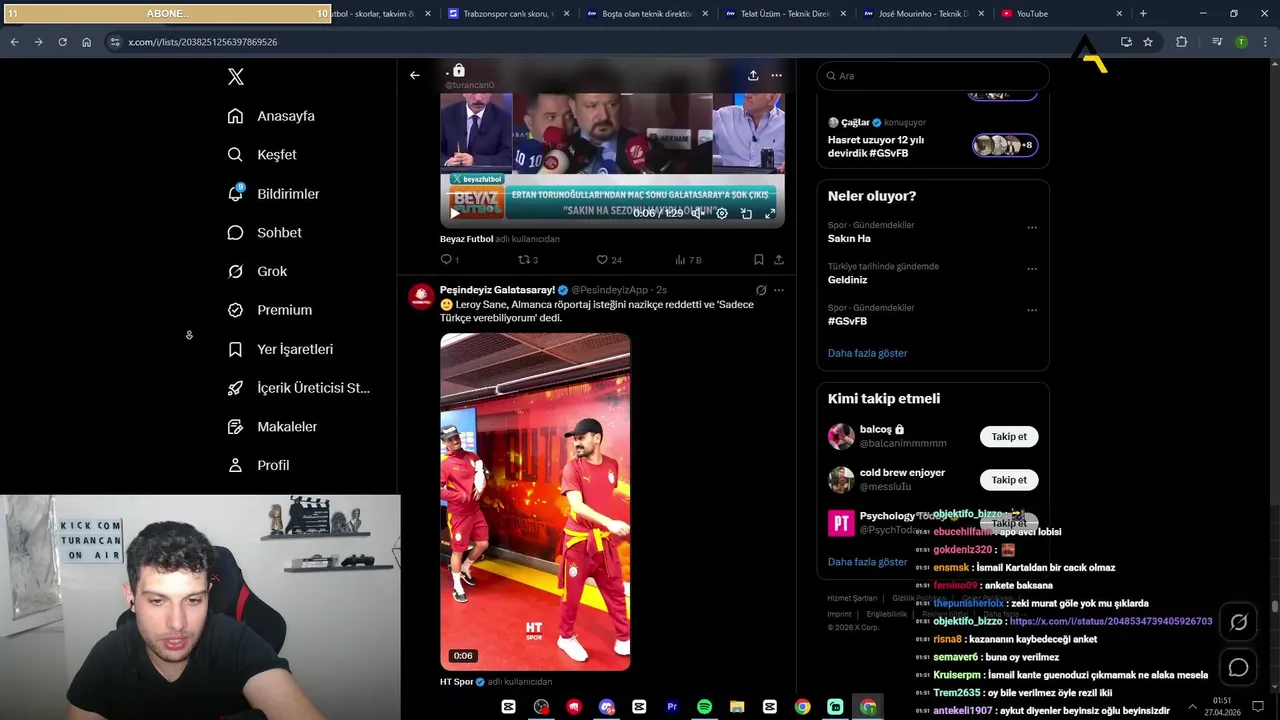This screenshot has height=720, width=1280.
Task: Open options for #GSvFB trend
Action: [x=1032, y=310]
